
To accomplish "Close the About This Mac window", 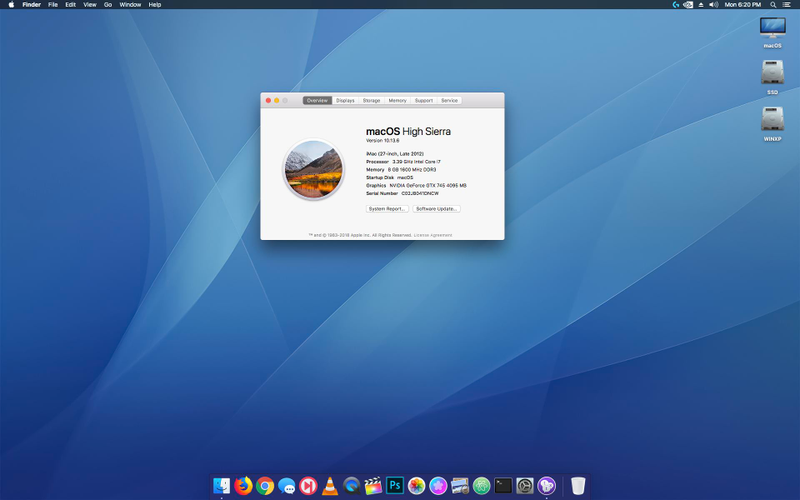I will [x=268, y=101].
